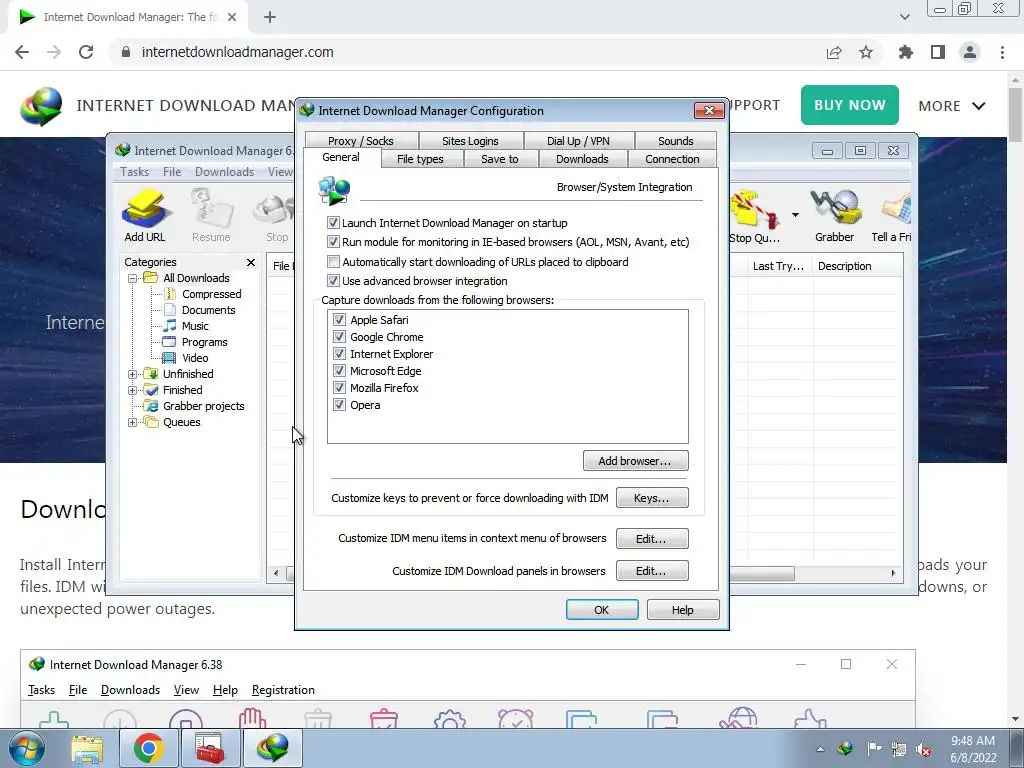Expand the Finished category node
The image size is (1024, 768).
click(x=133, y=390)
